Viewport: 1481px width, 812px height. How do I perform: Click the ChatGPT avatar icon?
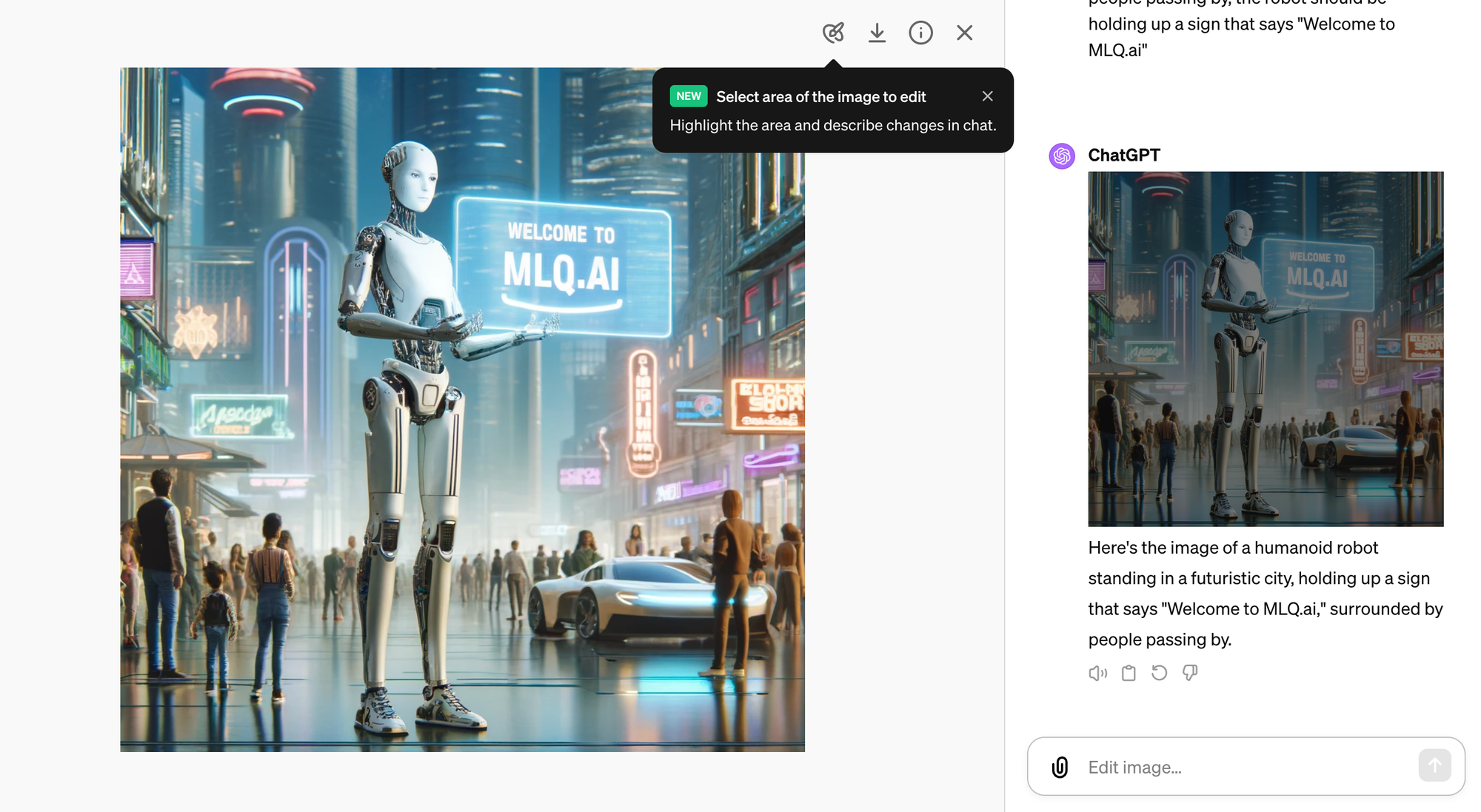coord(1062,156)
